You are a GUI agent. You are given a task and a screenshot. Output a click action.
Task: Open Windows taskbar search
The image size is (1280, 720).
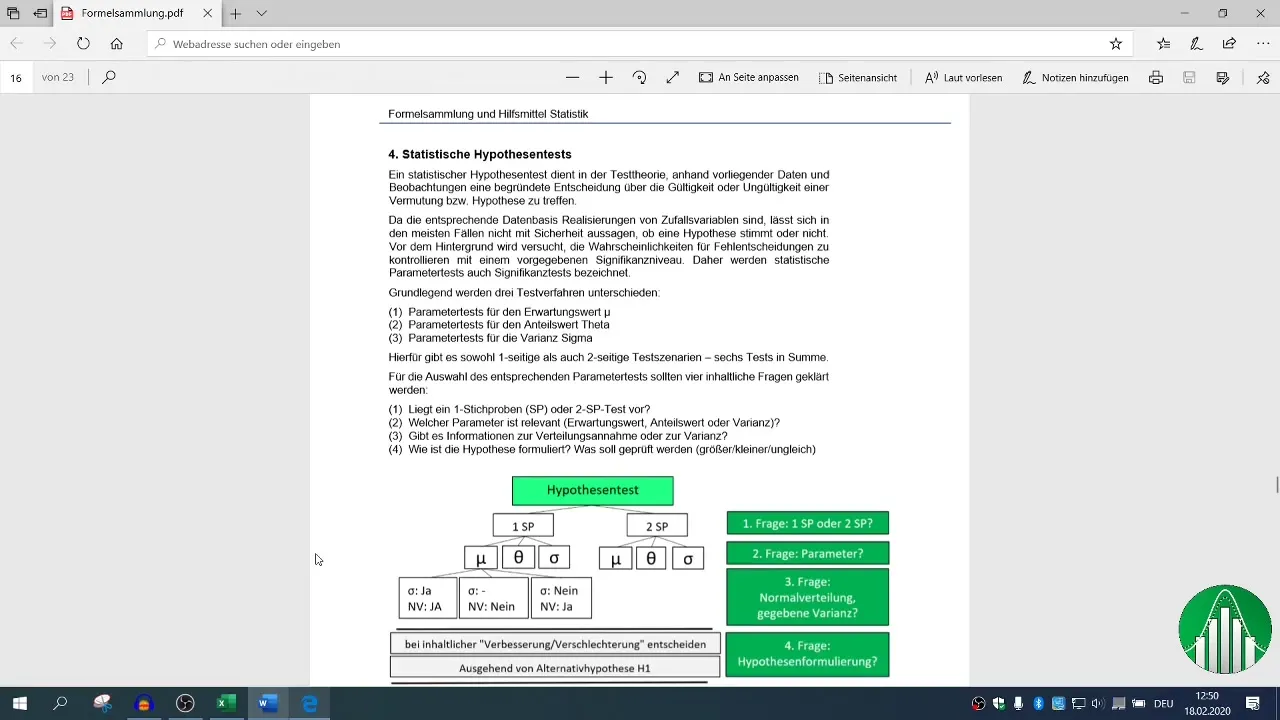[x=60, y=703]
